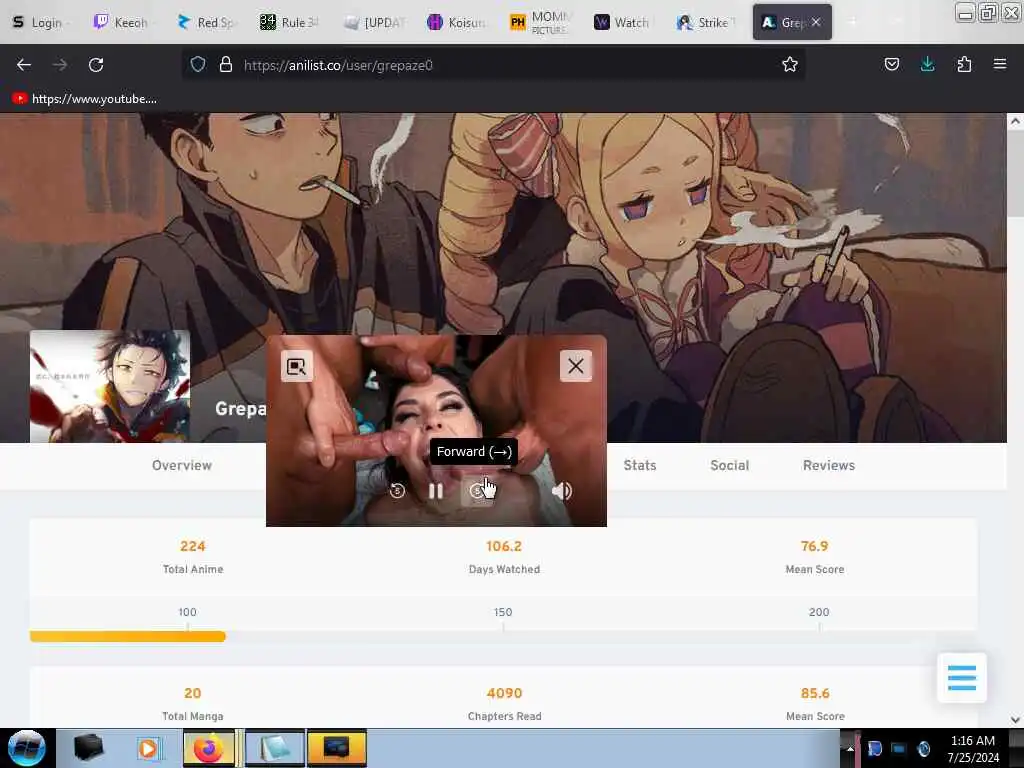Click the address bar URL field
This screenshot has height=768, width=1024.
[493, 65]
